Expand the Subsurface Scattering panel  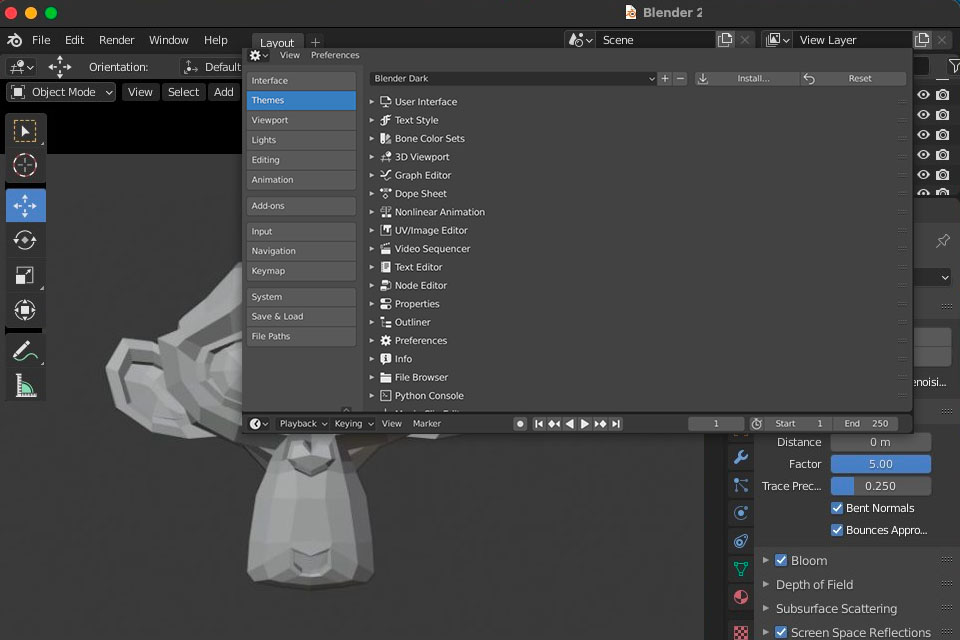point(765,608)
